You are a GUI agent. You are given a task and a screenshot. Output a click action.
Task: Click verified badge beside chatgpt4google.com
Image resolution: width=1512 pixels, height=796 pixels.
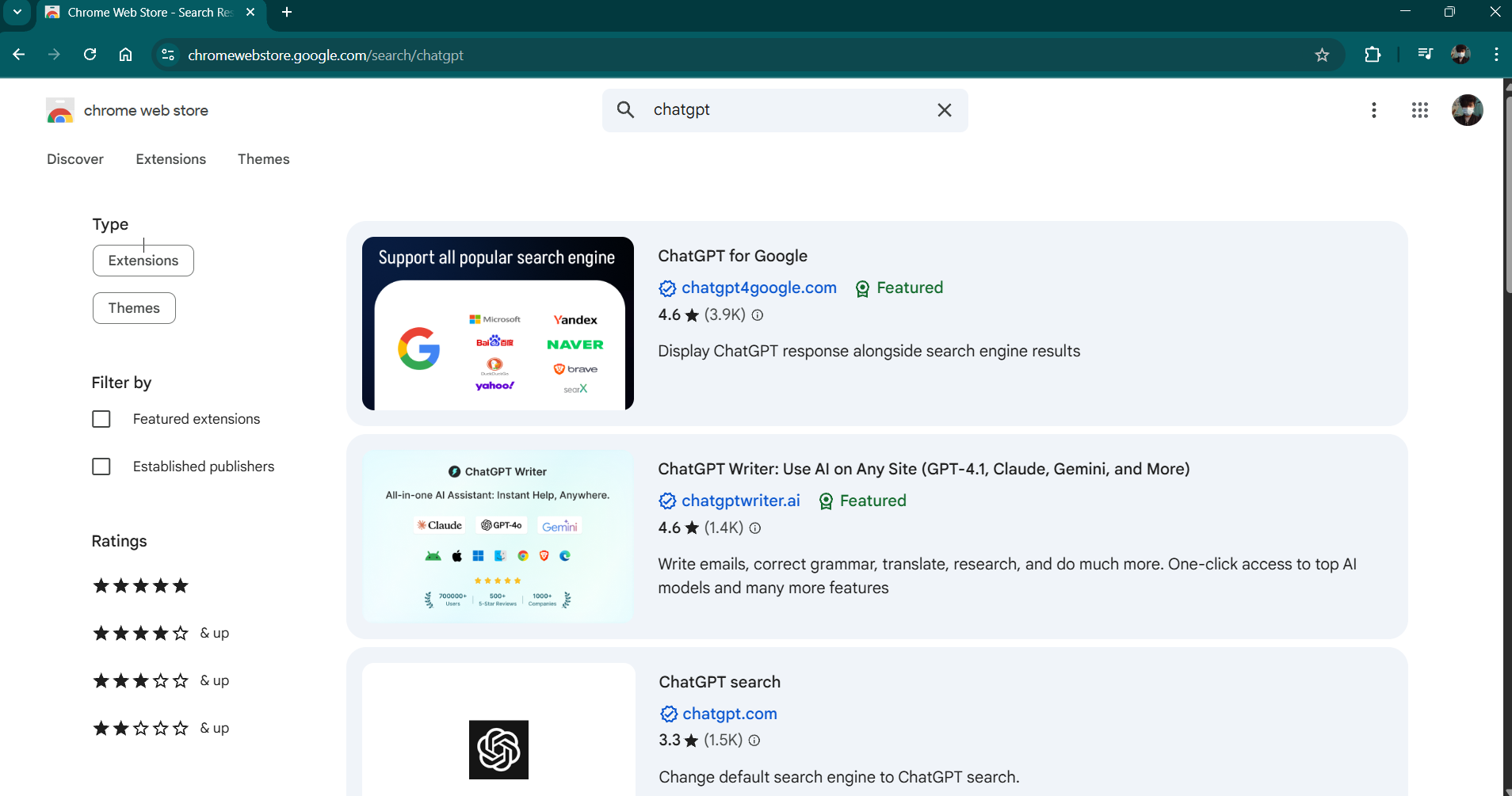(x=667, y=288)
